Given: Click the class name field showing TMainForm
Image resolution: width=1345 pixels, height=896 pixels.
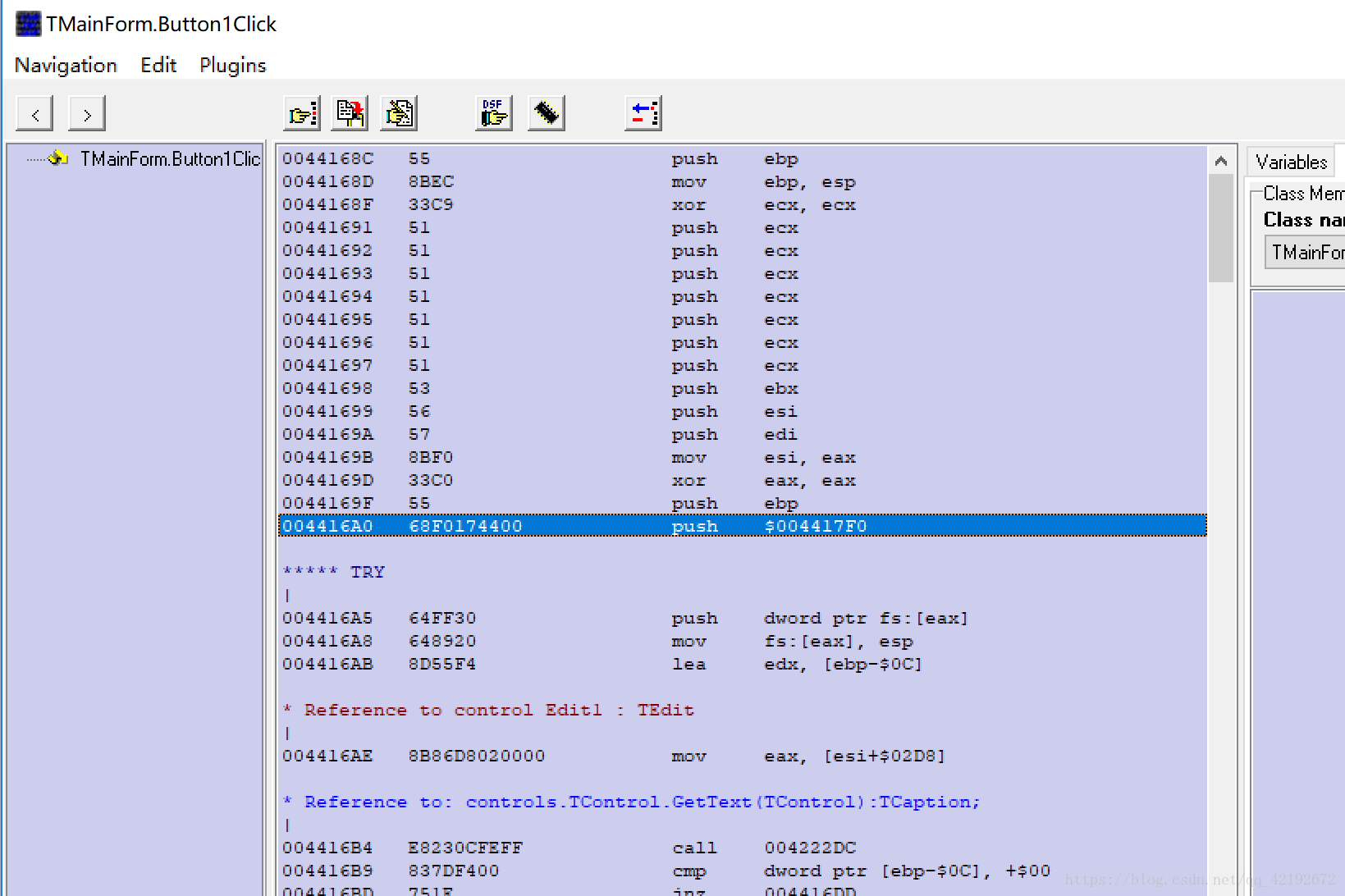Looking at the screenshot, I should point(1306,253).
